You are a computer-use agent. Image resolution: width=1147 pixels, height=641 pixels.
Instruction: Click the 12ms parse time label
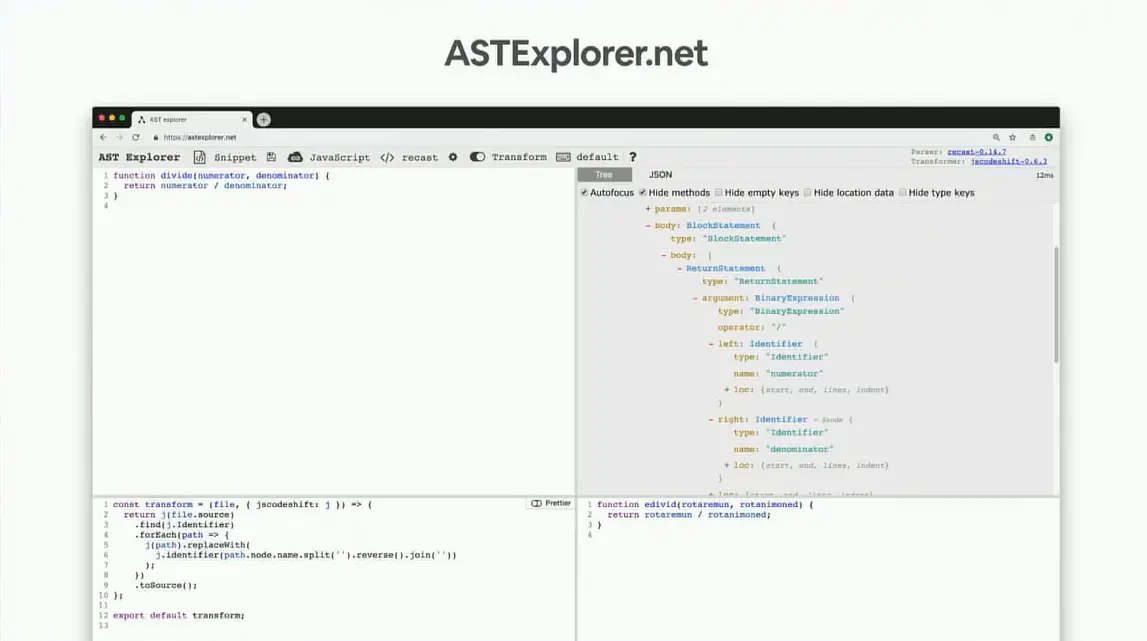coord(1045,176)
